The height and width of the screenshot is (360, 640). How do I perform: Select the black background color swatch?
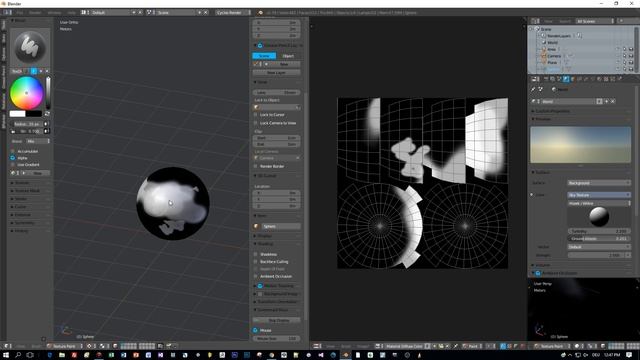tap(34, 113)
